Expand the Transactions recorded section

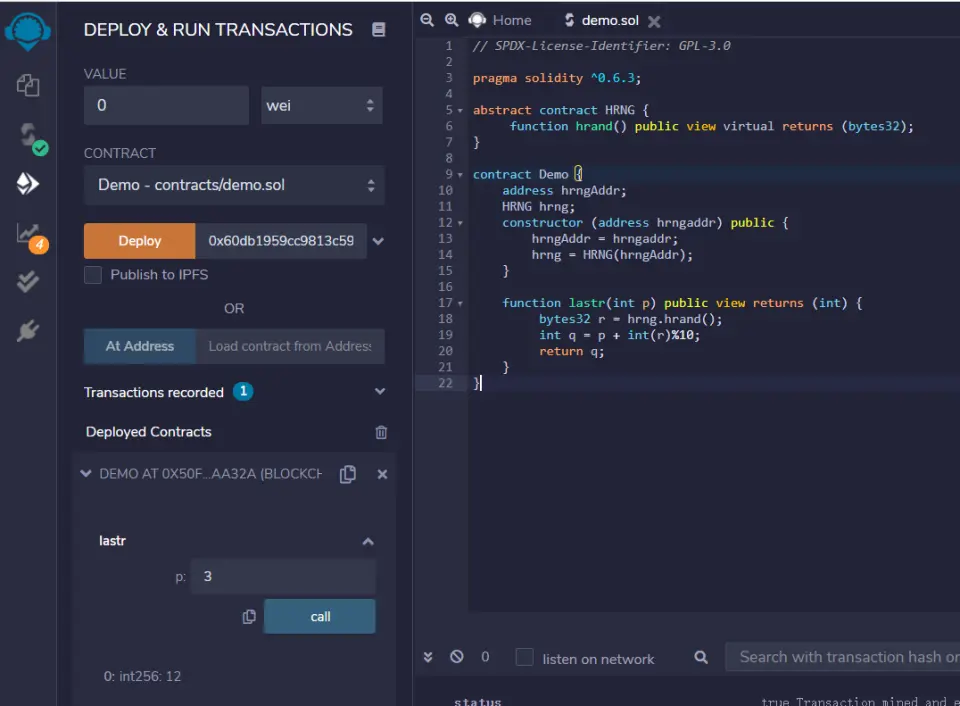coord(379,392)
